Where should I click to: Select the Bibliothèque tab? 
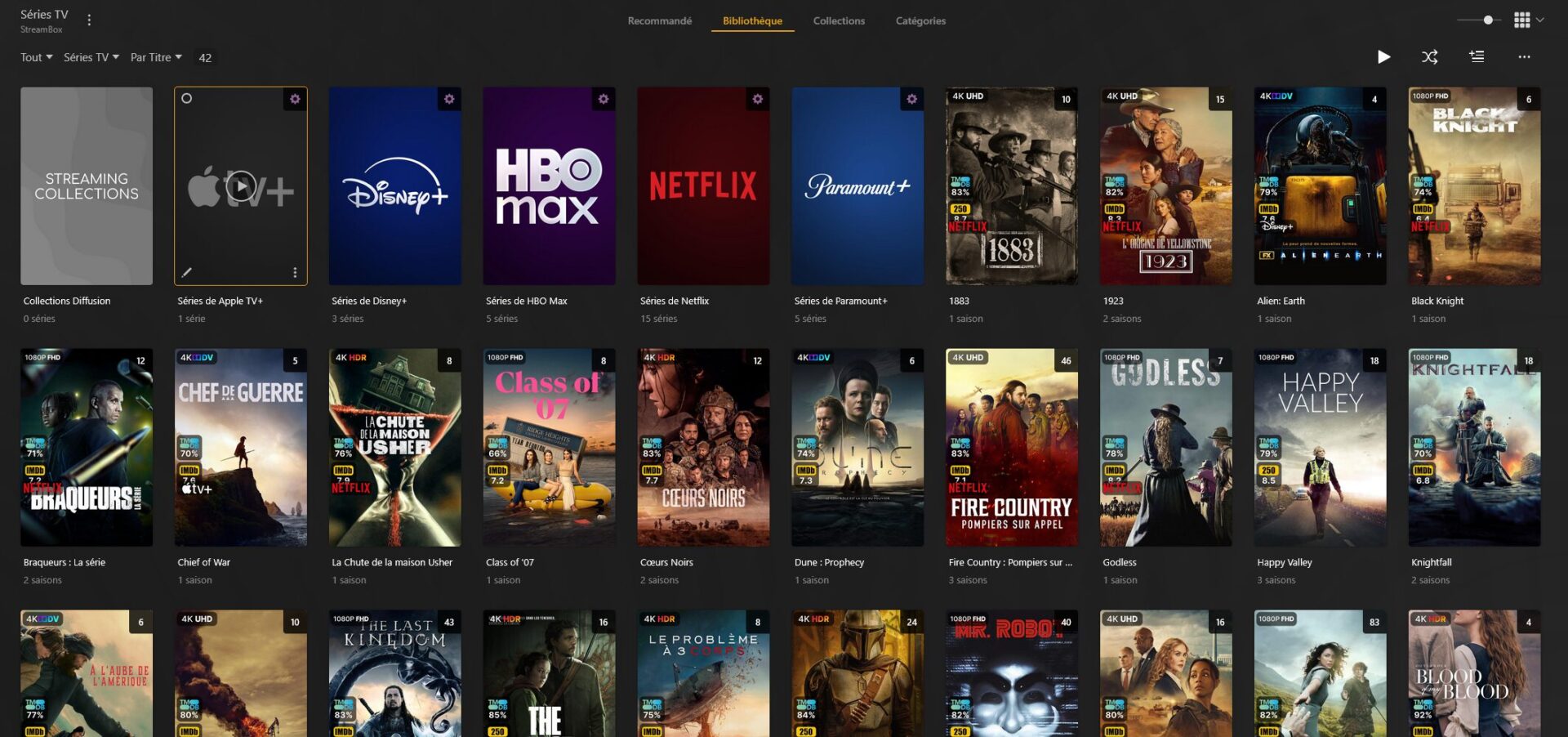pyautogui.click(x=752, y=20)
